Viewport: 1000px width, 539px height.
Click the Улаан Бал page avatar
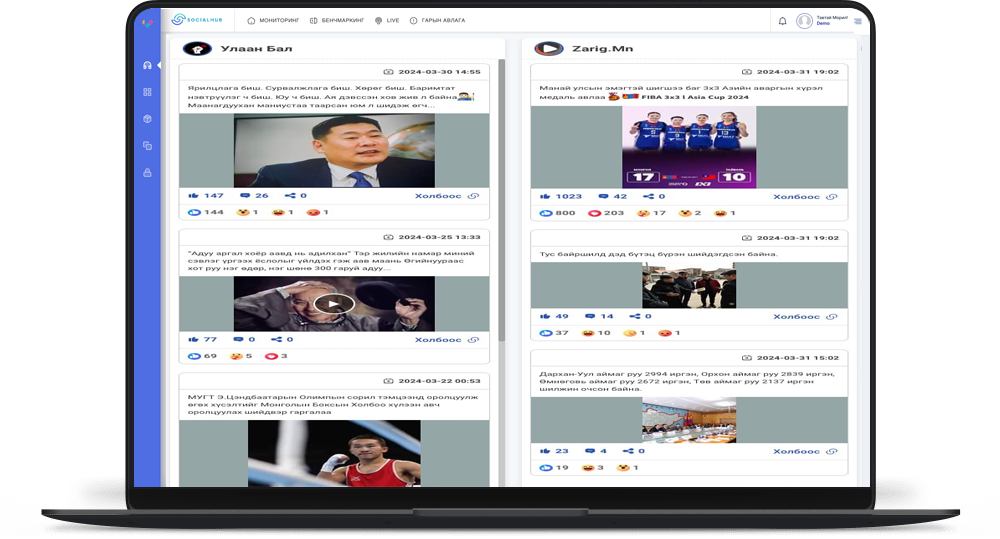tap(197, 48)
